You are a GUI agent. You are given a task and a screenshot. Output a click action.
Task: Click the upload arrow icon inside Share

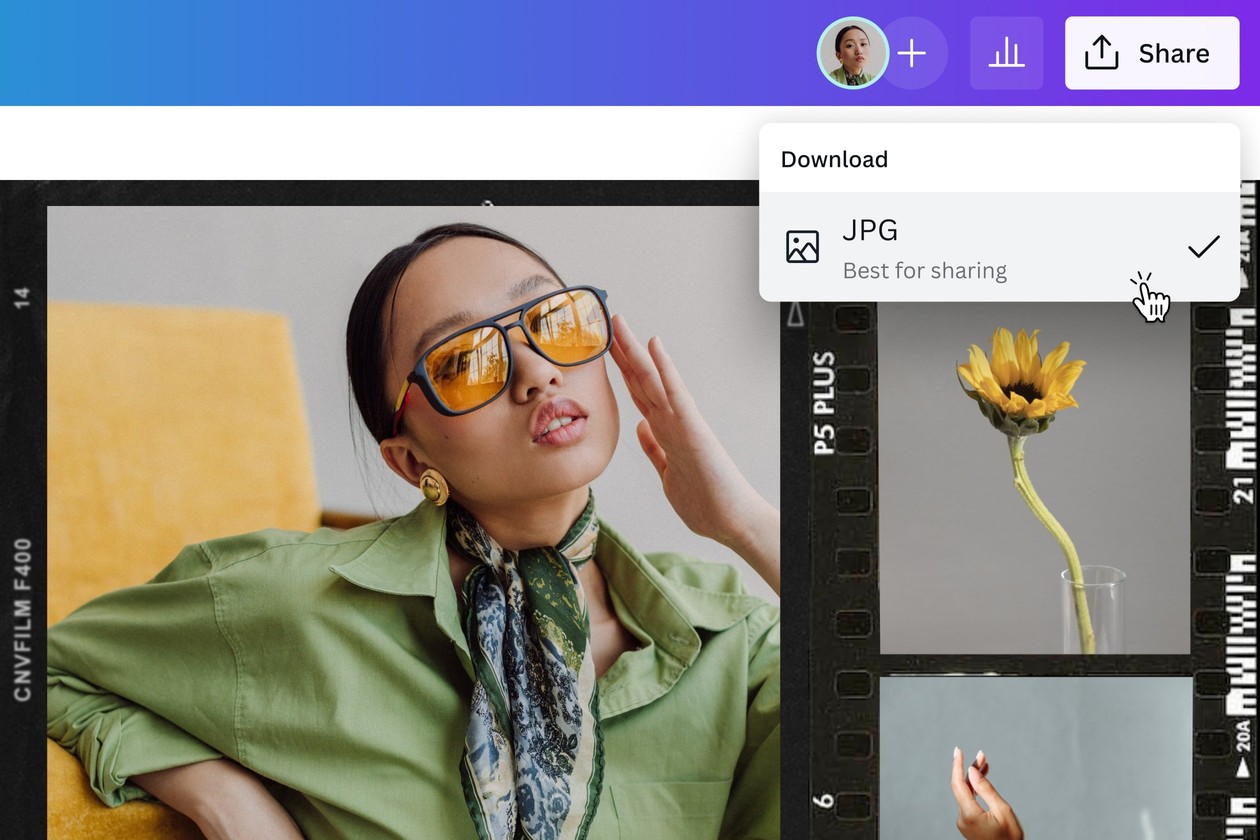coord(1101,53)
